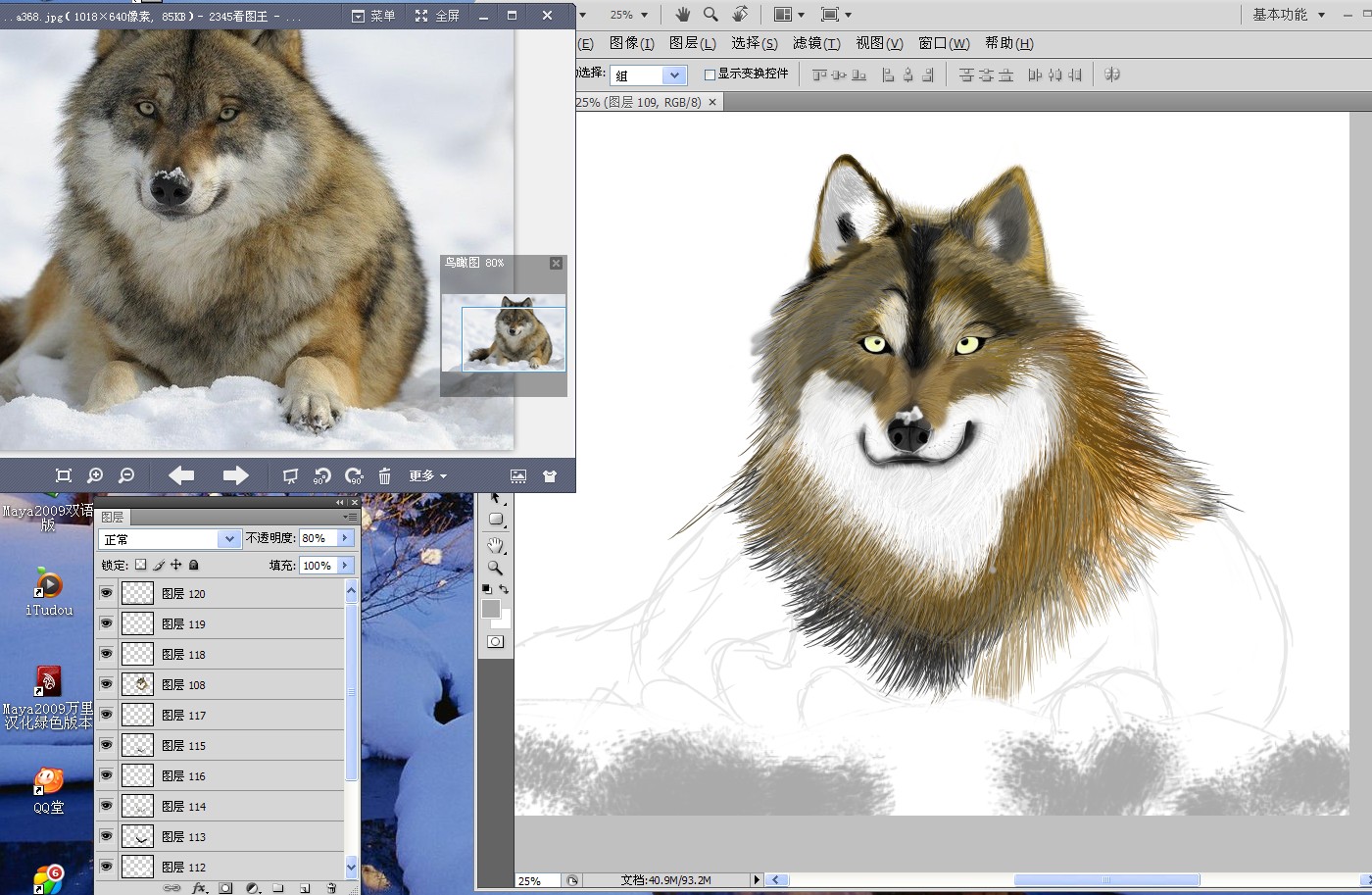Image resolution: width=1372 pixels, height=895 pixels.
Task: Hide layer 图层 120 using eye icon
Action: pos(106,593)
